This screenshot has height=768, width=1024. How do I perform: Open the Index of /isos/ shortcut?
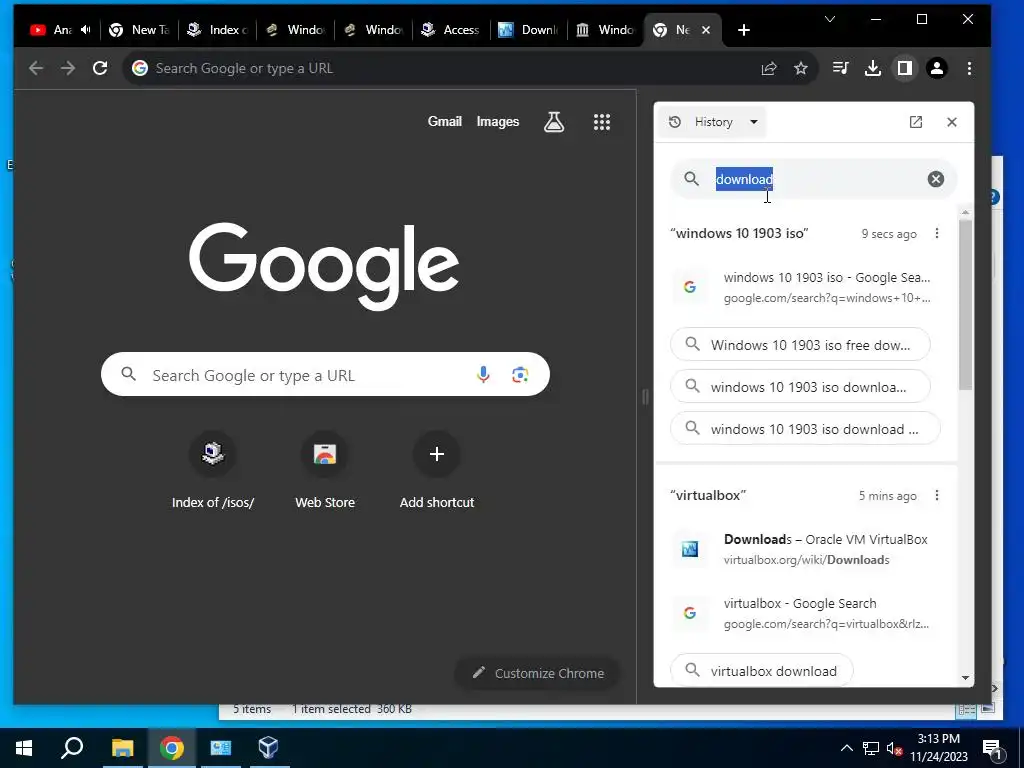[x=213, y=470]
